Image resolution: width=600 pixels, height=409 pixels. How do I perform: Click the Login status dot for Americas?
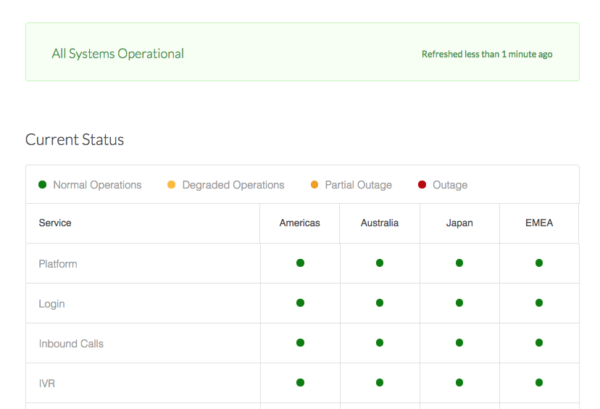[x=300, y=303]
